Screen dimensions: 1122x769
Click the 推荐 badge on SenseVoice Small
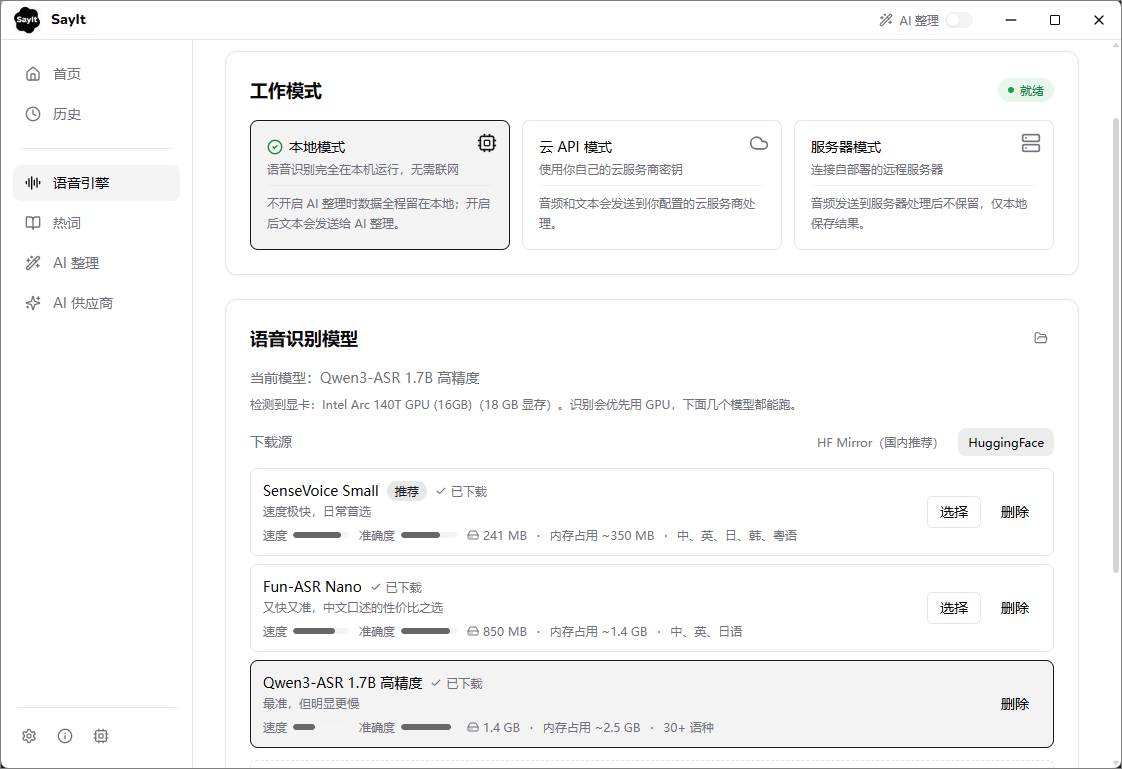pyautogui.click(x=407, y=491)
